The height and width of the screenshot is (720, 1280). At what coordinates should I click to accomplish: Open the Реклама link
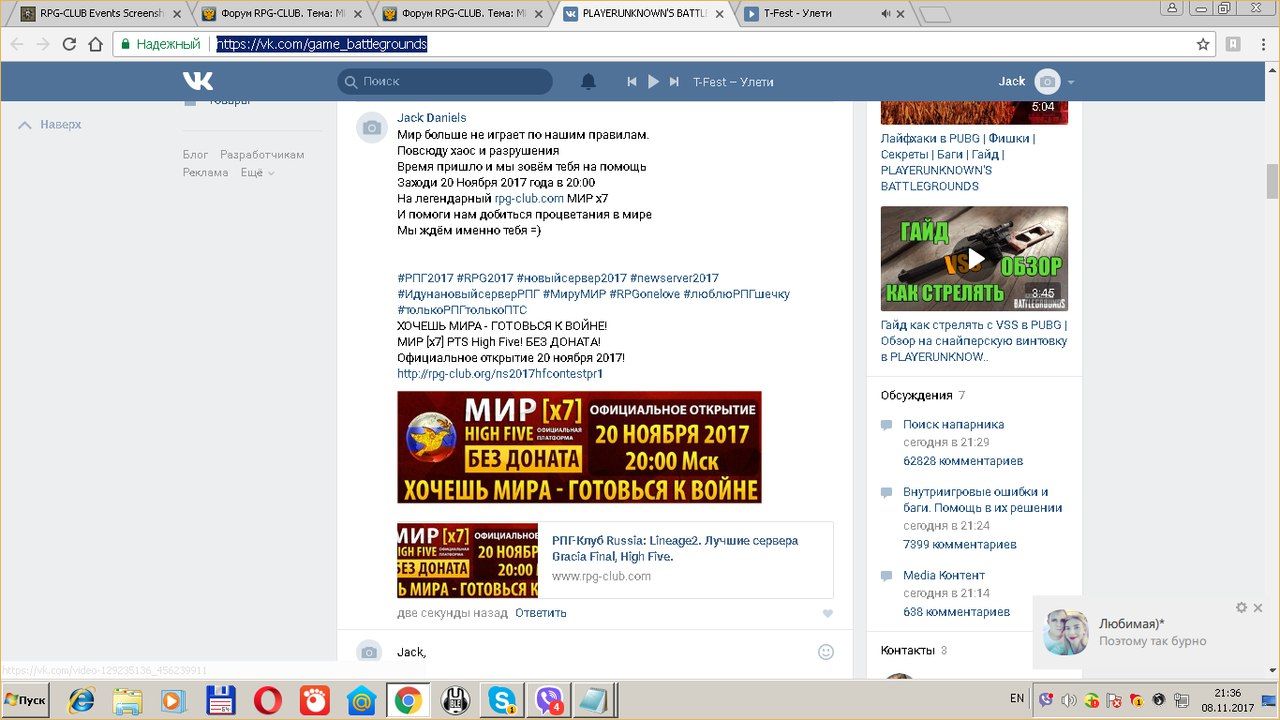click(205, 173)
